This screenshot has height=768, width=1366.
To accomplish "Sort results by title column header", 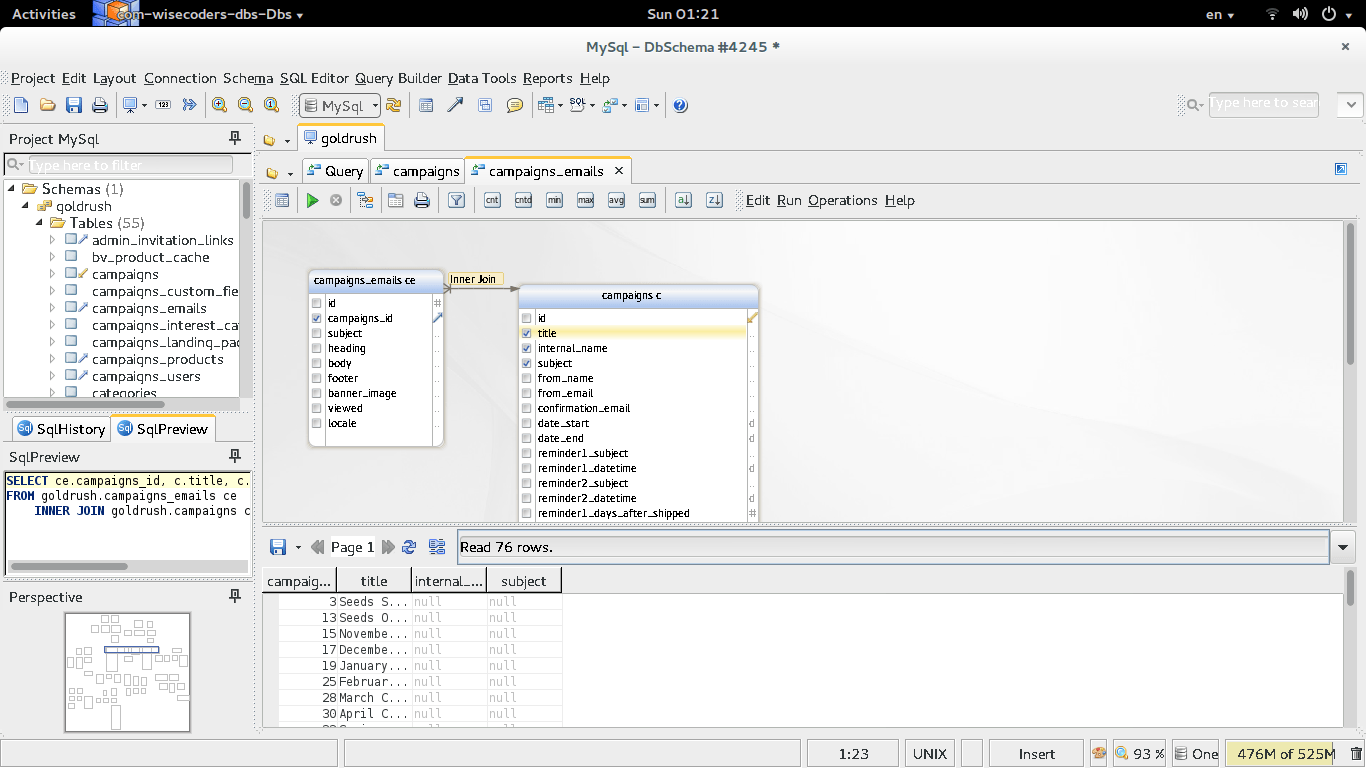I will 374,581.
